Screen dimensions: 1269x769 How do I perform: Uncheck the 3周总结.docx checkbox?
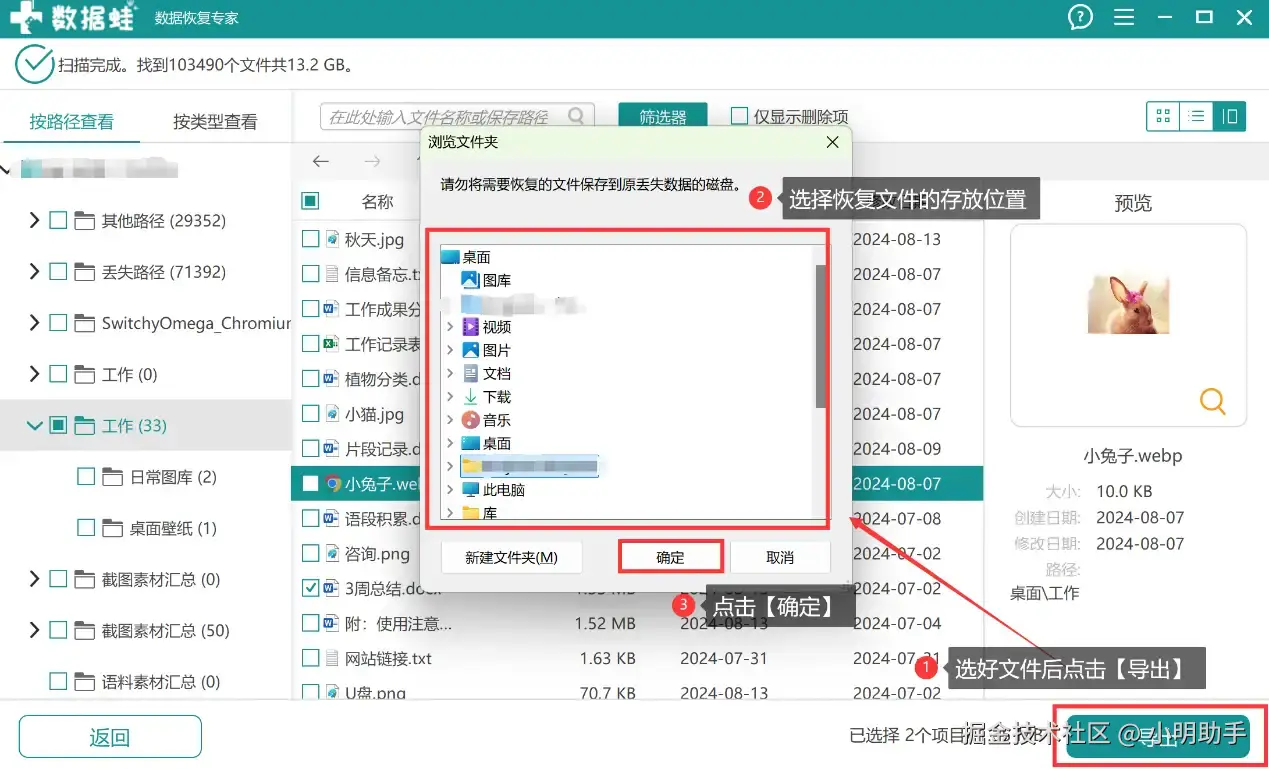(x=310, y=588)
